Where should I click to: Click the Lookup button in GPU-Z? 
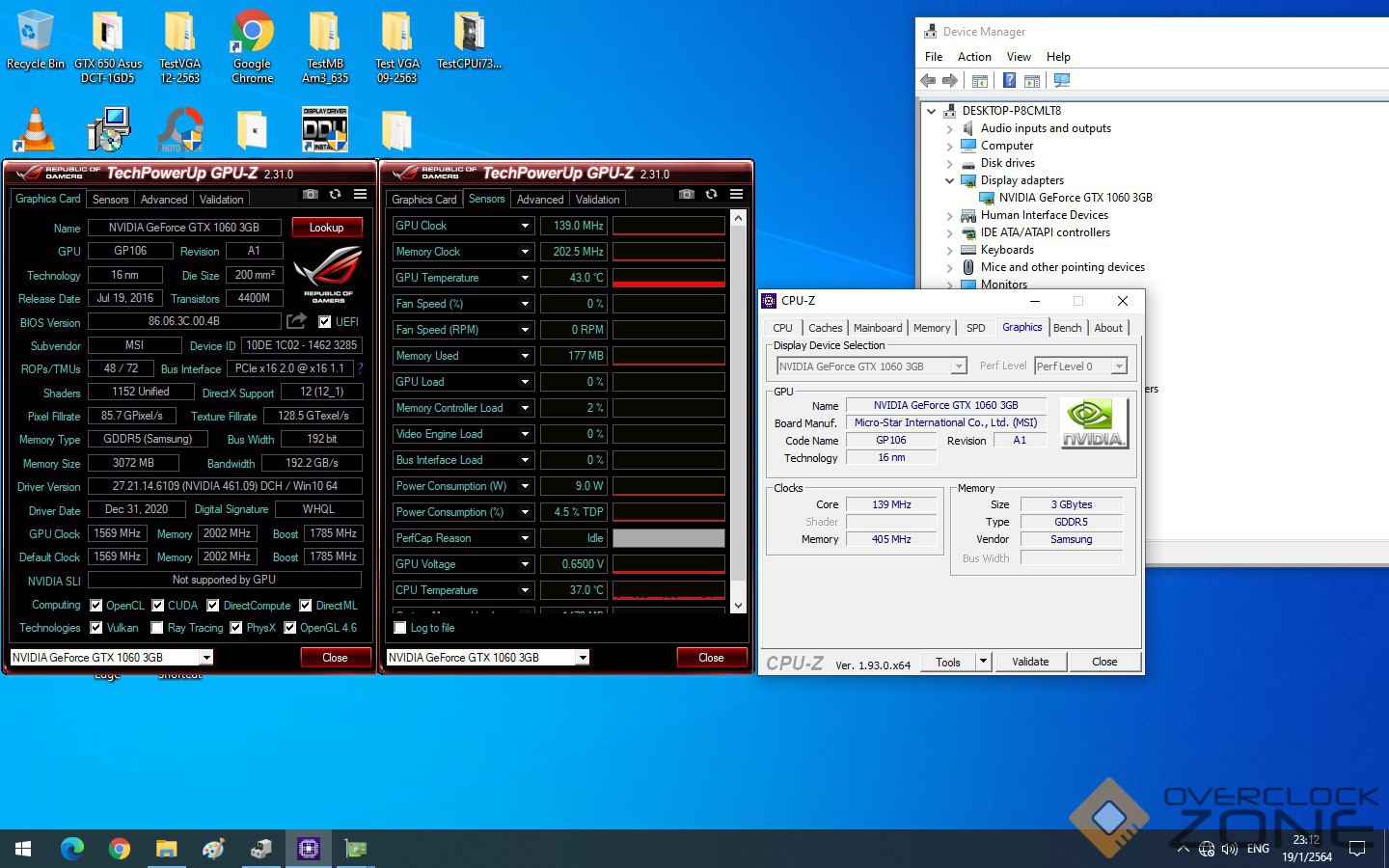[326, 228]
